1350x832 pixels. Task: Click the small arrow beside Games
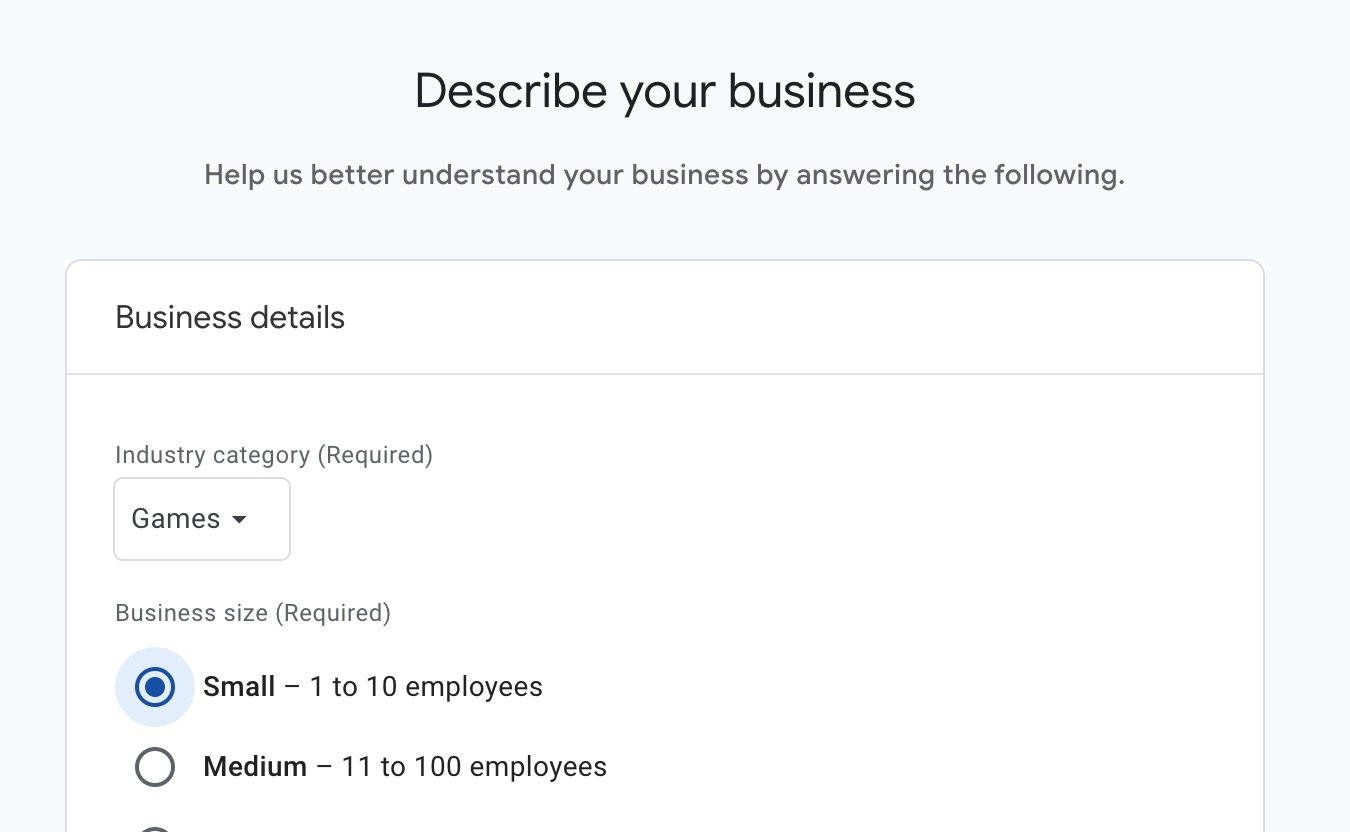click(239, 520)
